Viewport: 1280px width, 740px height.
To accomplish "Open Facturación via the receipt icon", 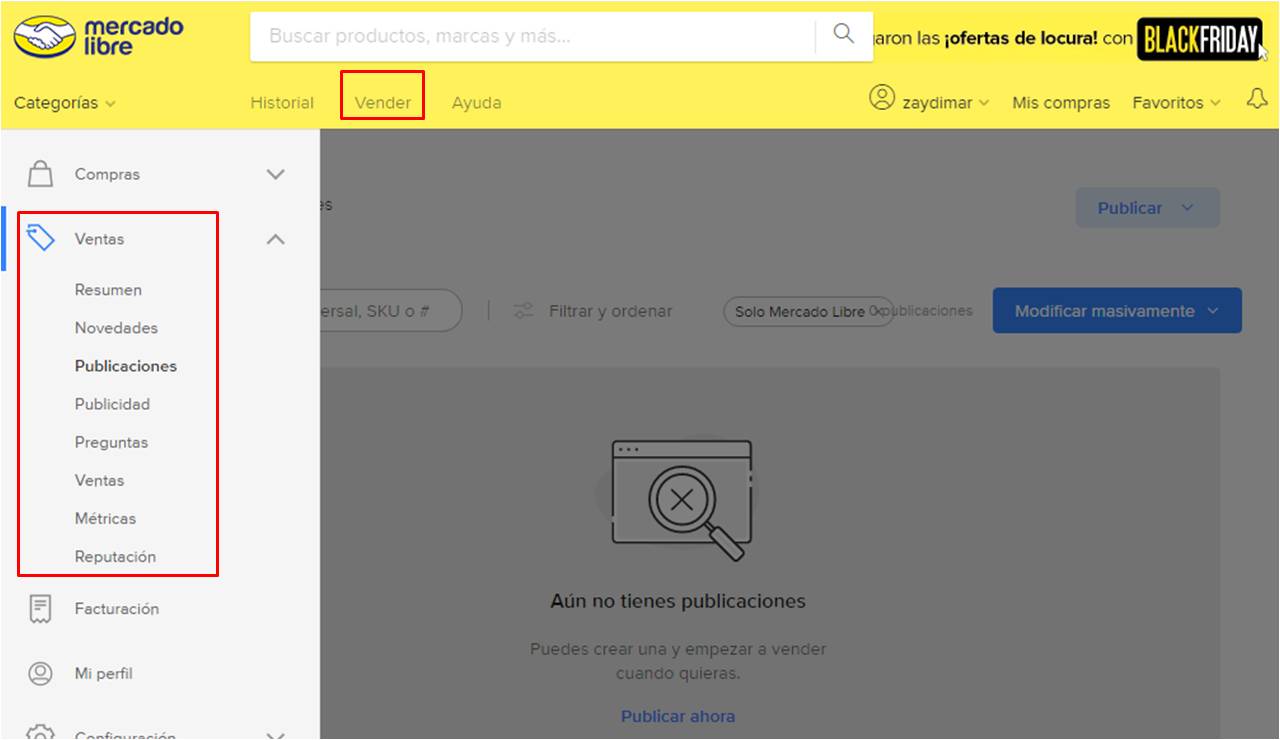I will click(40, 608).
